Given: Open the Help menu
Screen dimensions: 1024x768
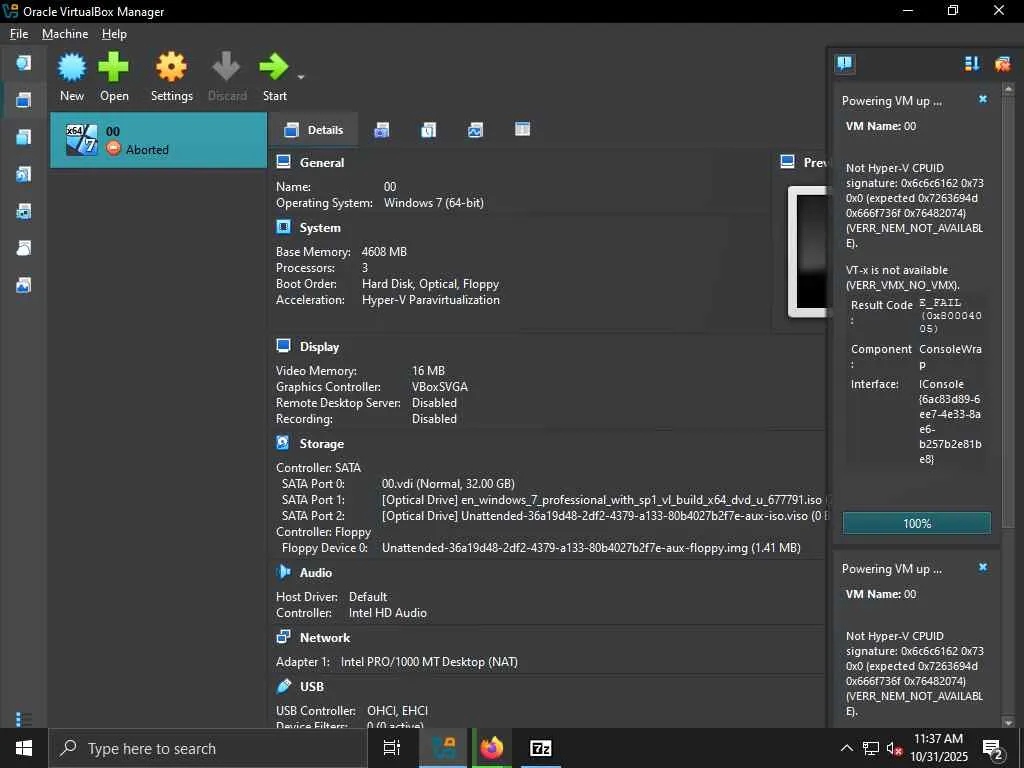Looking at the screenshot, I should [x=114, y=34].
